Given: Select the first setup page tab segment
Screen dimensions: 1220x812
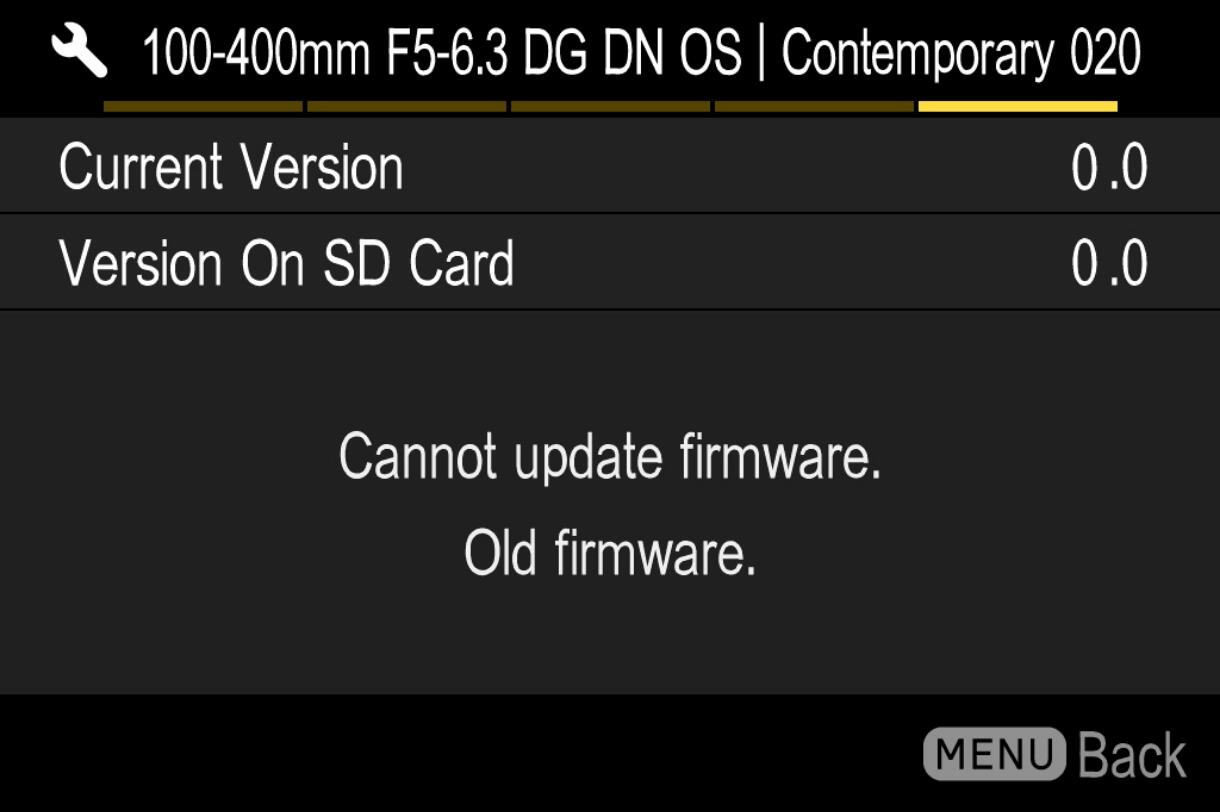Looking at the screenshot, I should tap(203, 106).
